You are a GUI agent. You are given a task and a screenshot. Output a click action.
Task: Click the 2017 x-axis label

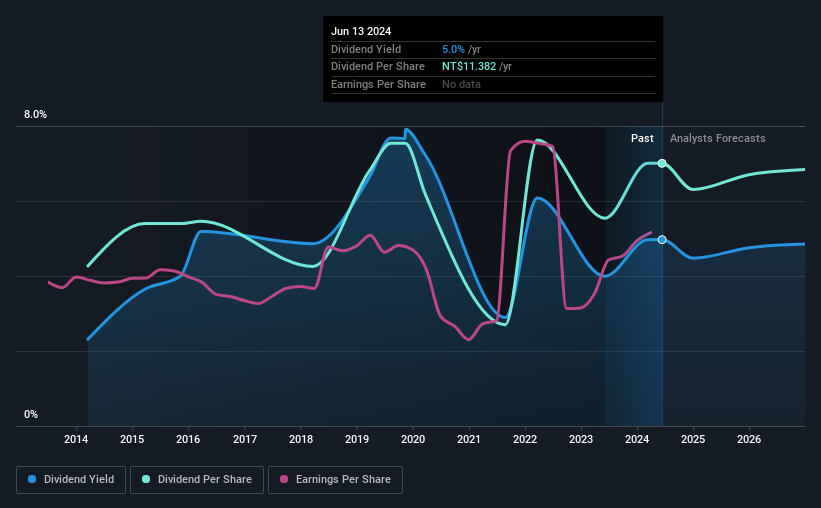(245, 439)
